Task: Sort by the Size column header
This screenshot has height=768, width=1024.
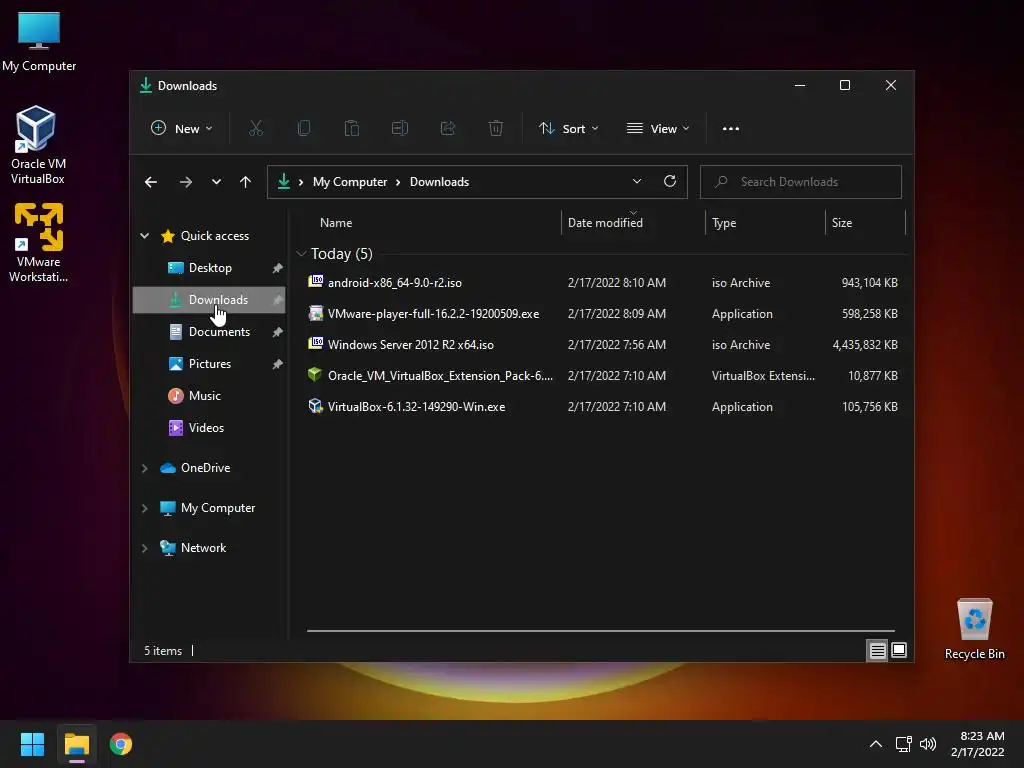Action: point(865,223)
